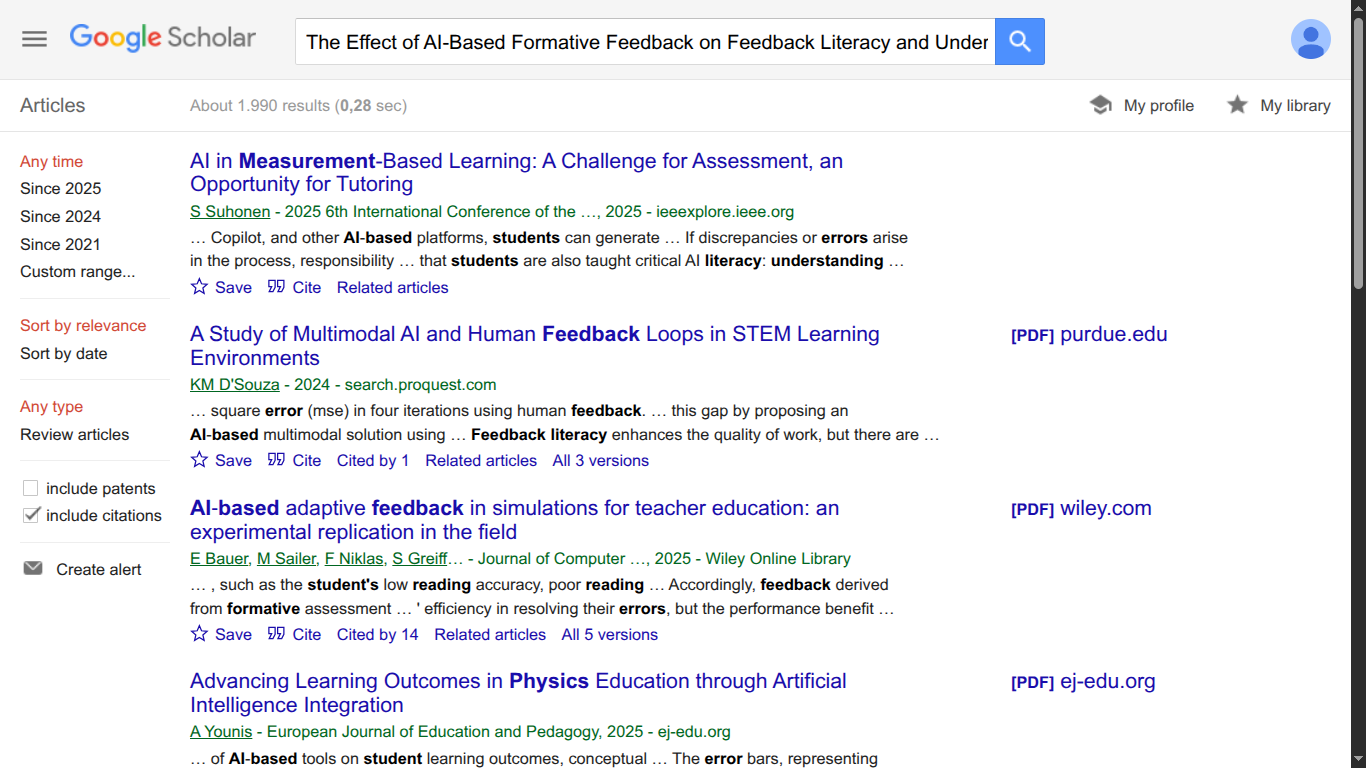
Task: Click Cite quote icon for D'Souza article
Action: [x=277, y=460]
